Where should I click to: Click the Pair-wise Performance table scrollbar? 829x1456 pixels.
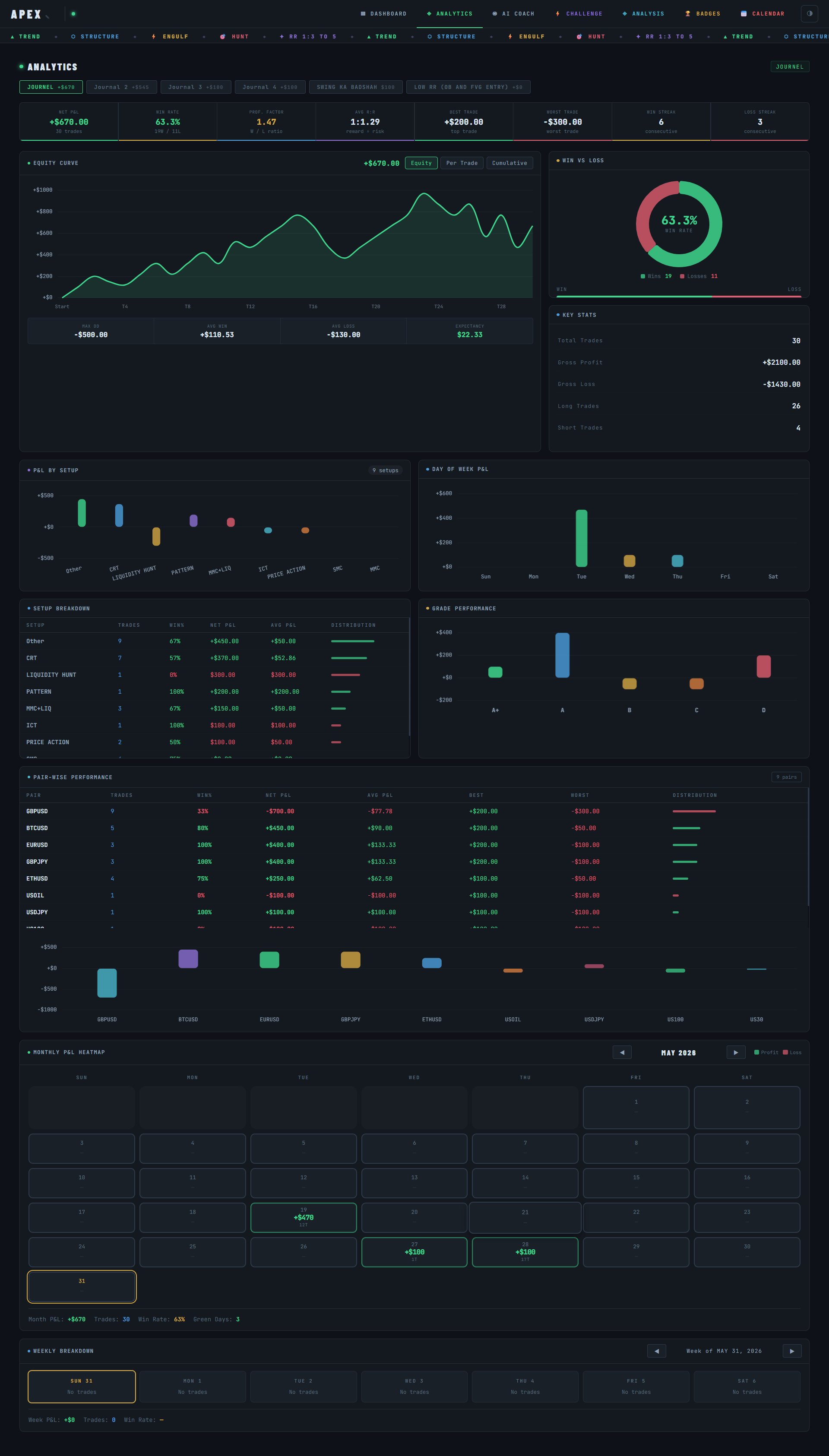(x=808, y=847)
